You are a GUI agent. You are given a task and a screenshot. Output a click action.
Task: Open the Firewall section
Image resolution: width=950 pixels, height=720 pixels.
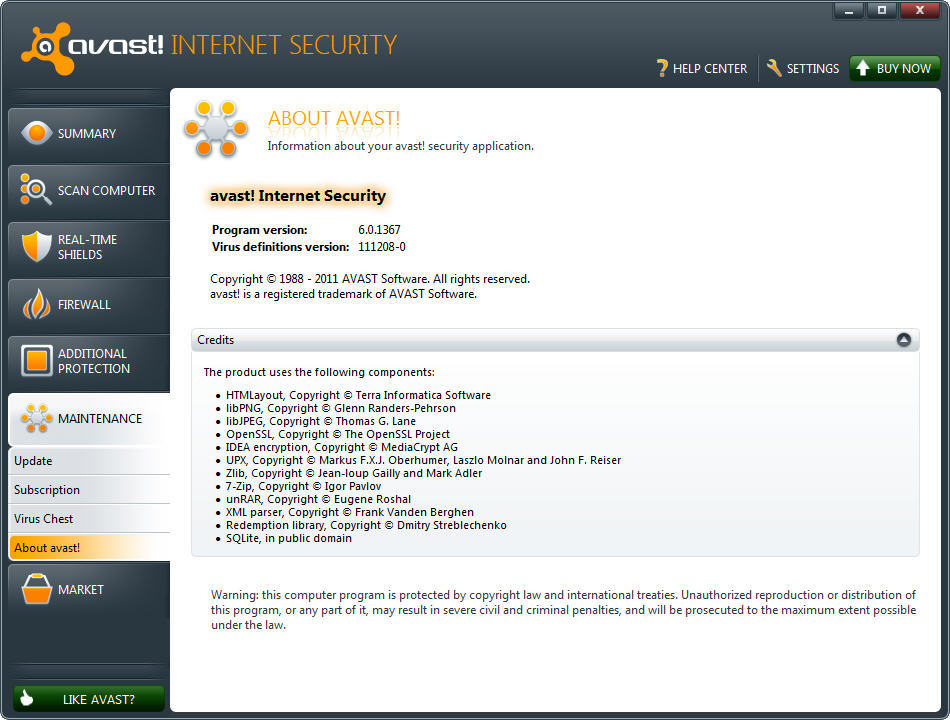[89, 305]
